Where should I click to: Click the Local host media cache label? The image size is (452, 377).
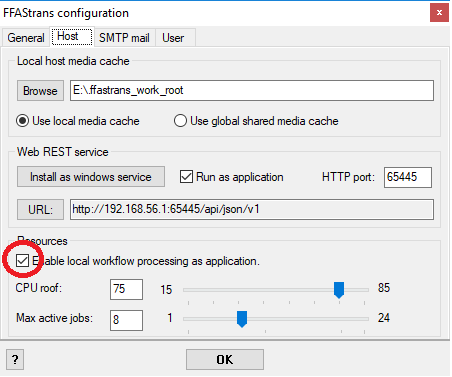point(73,61)
